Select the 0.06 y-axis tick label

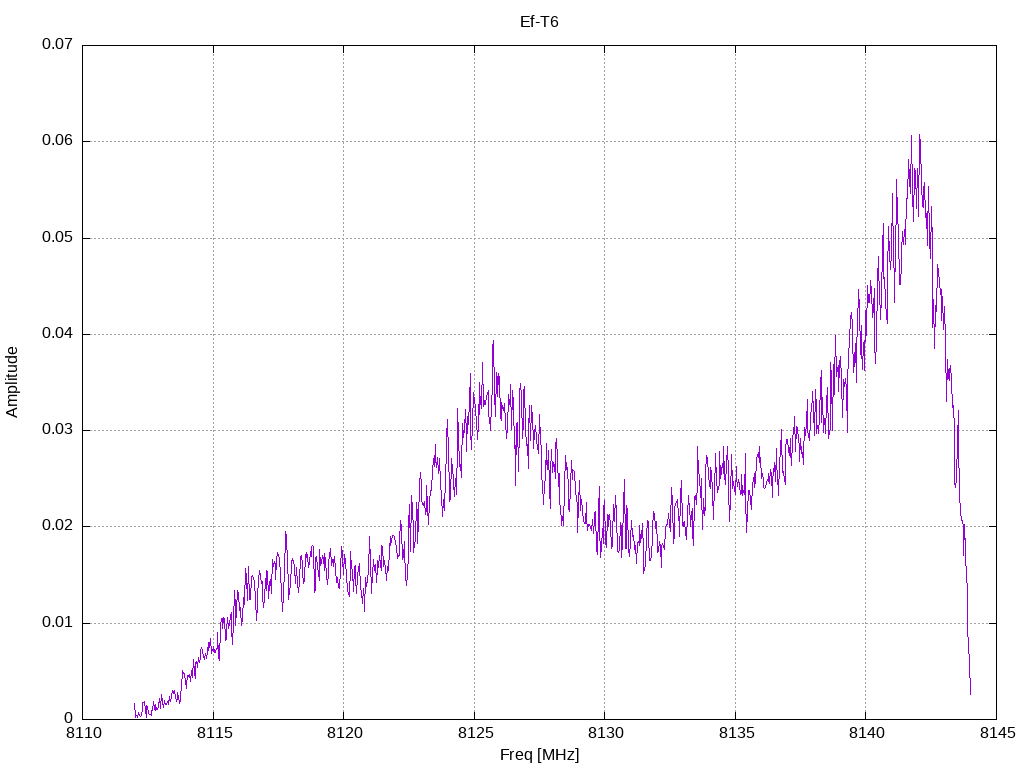pyautogui.click(x=57, y=141)
